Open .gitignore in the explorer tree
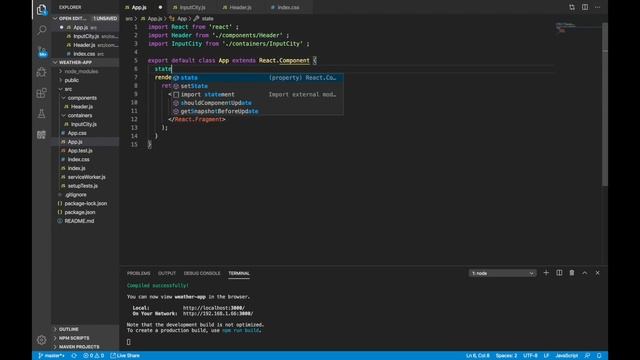The width and height of the screenshot is (640, 360). [75, 195]
